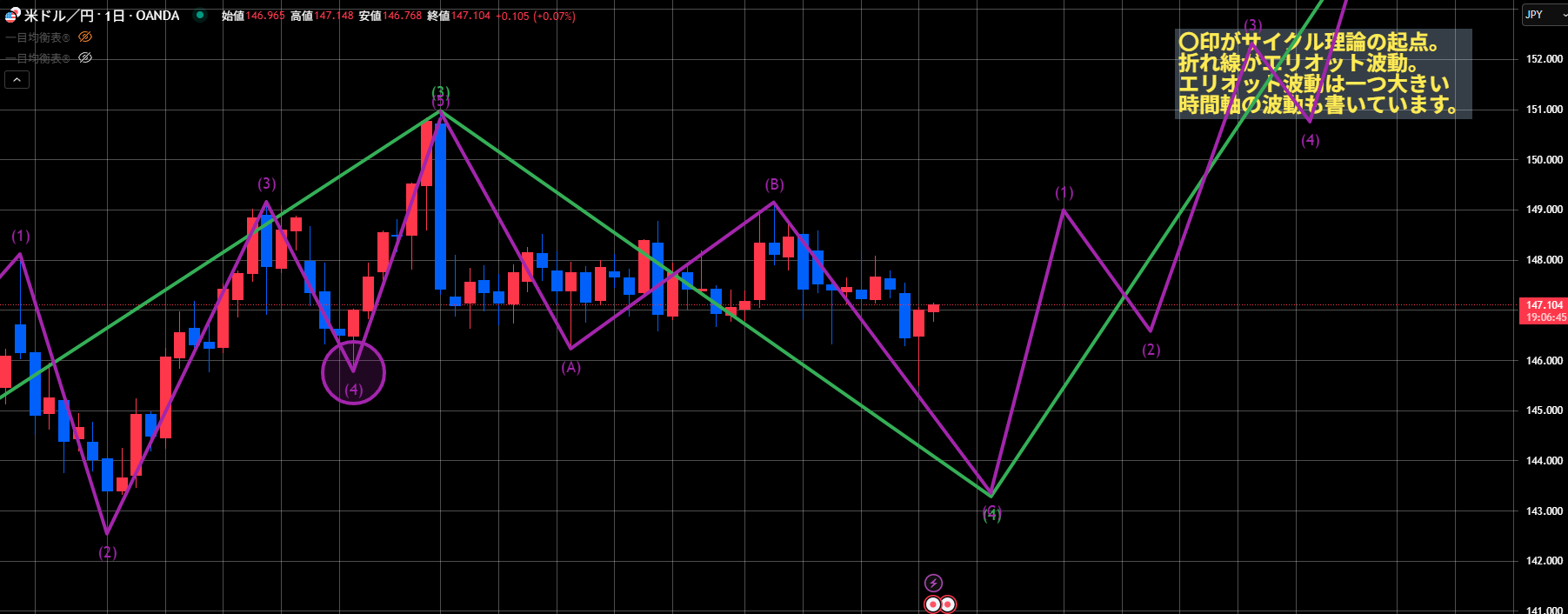
Task: Click the (B) wave label on the chart
Action: 774,184
